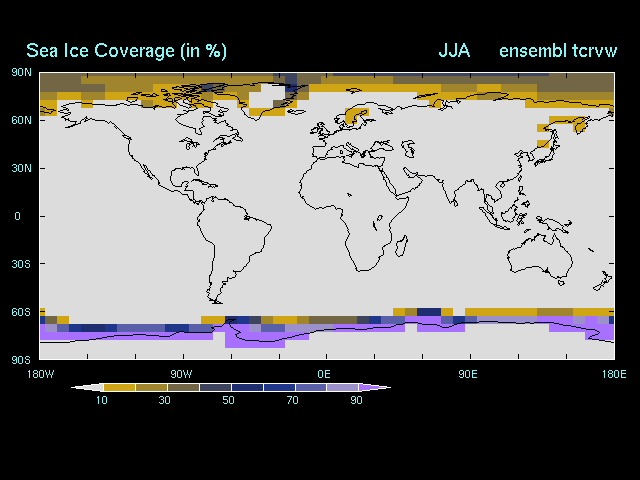The width and height of the screenshot is (640, 480).
Task: Click the legend value label 50
Action: pyautogui.click(x=229, y=400)
